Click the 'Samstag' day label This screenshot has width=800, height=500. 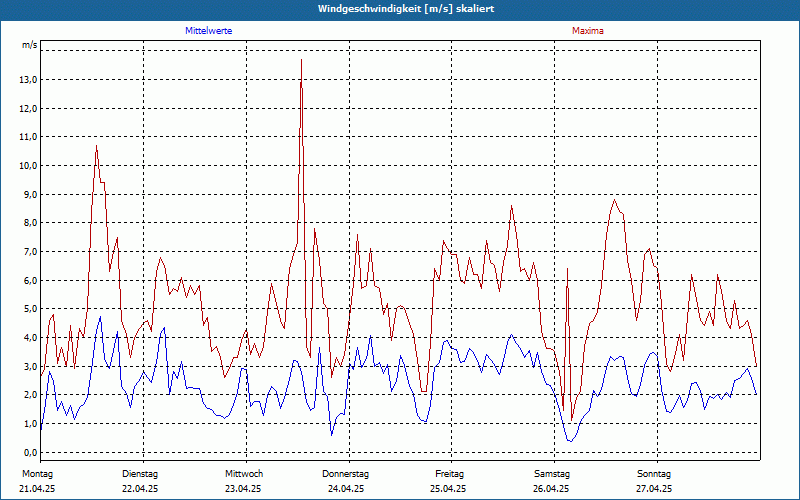point(552,474)
